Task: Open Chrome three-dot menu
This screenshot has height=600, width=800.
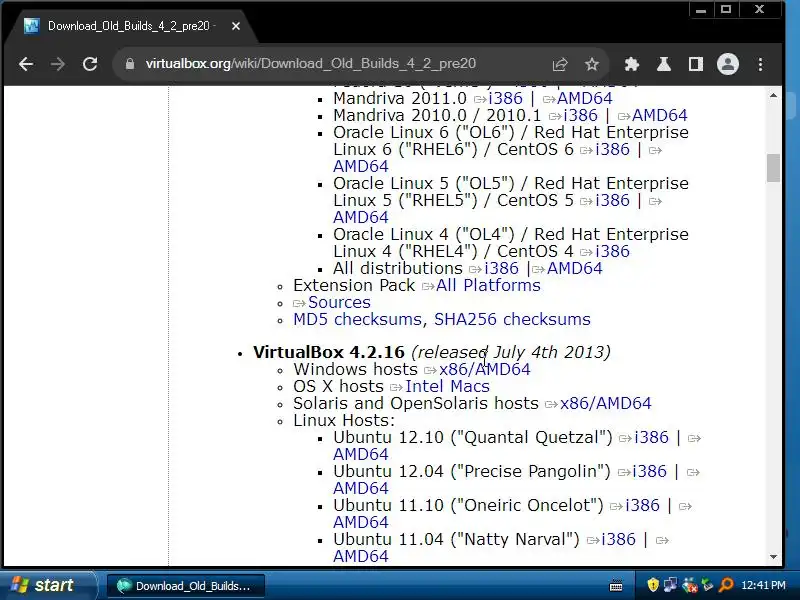Action: click(x=760, y=64)
